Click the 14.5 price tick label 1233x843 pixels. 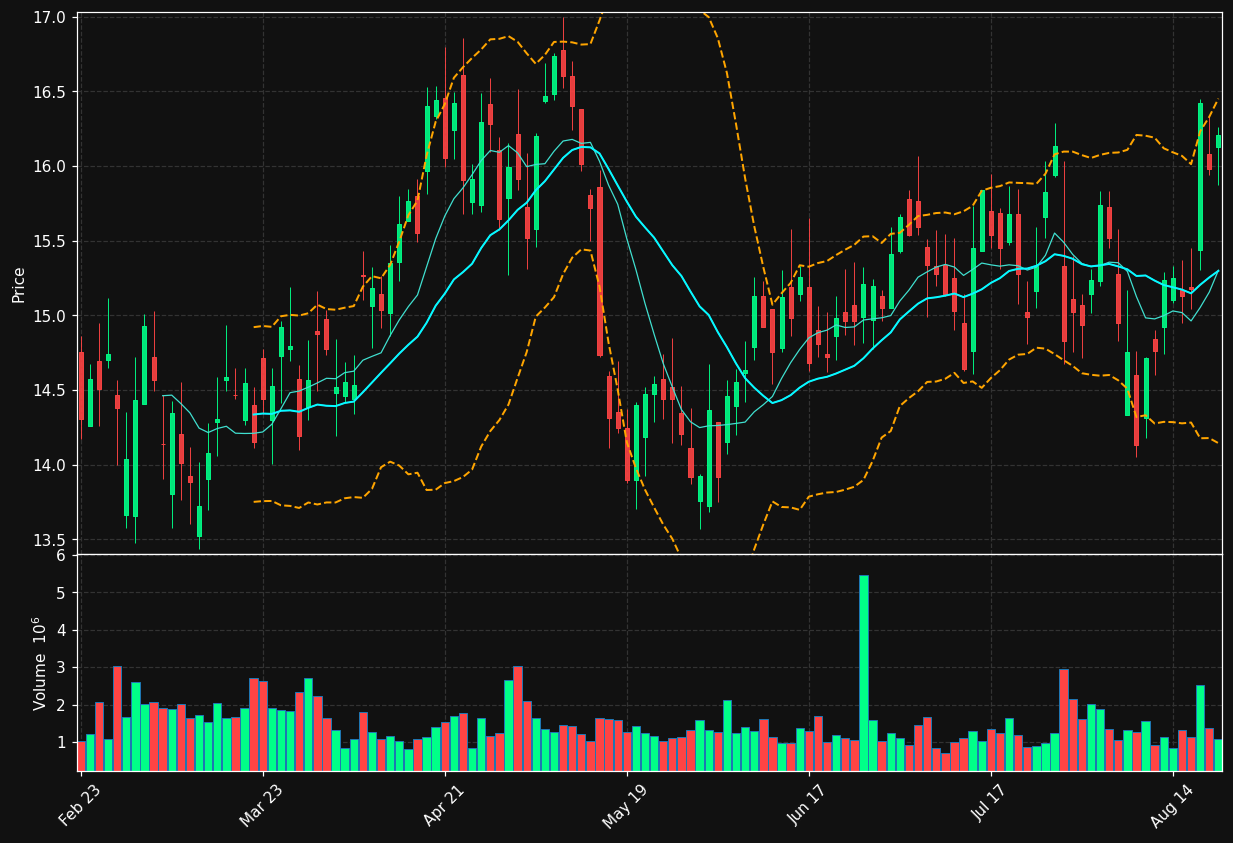click(x=51, y=391)
